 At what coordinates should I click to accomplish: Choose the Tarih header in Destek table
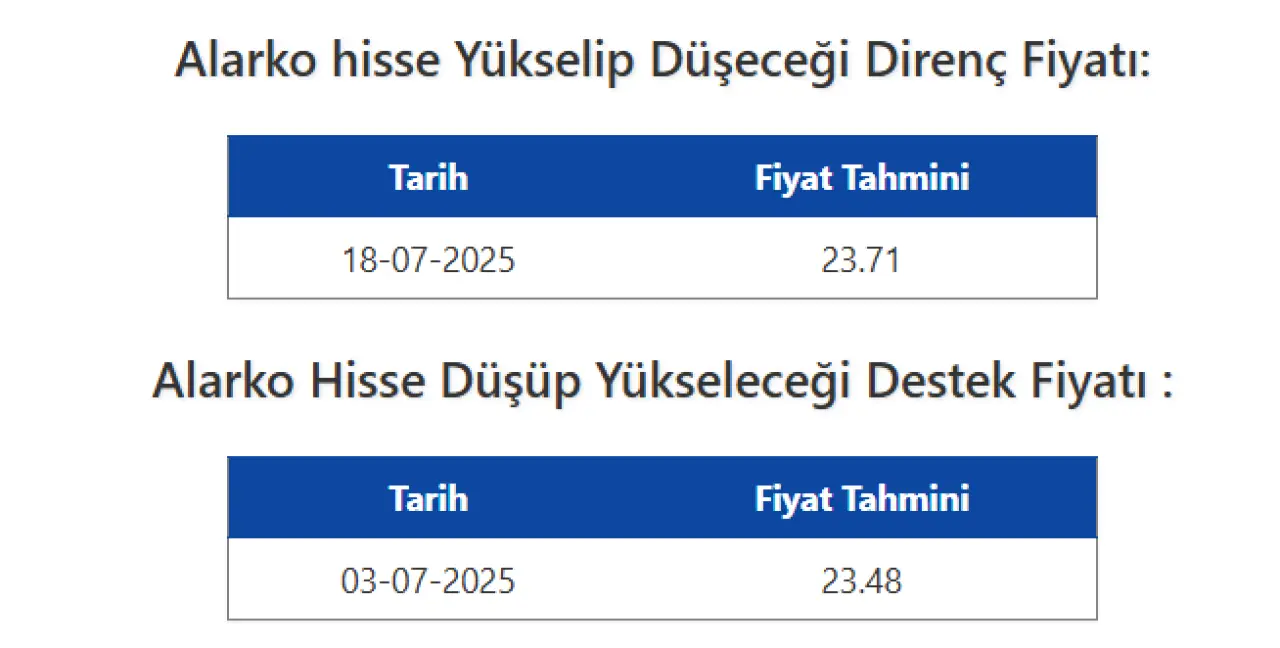pos(428,498)
